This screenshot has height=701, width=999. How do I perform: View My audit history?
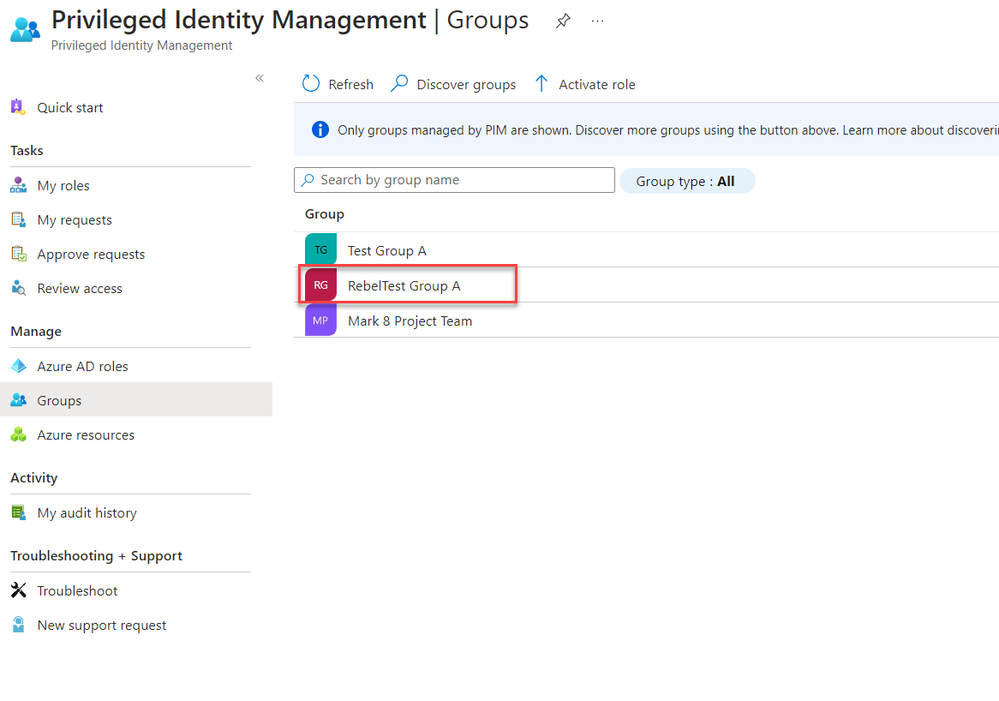coord(87,513)
